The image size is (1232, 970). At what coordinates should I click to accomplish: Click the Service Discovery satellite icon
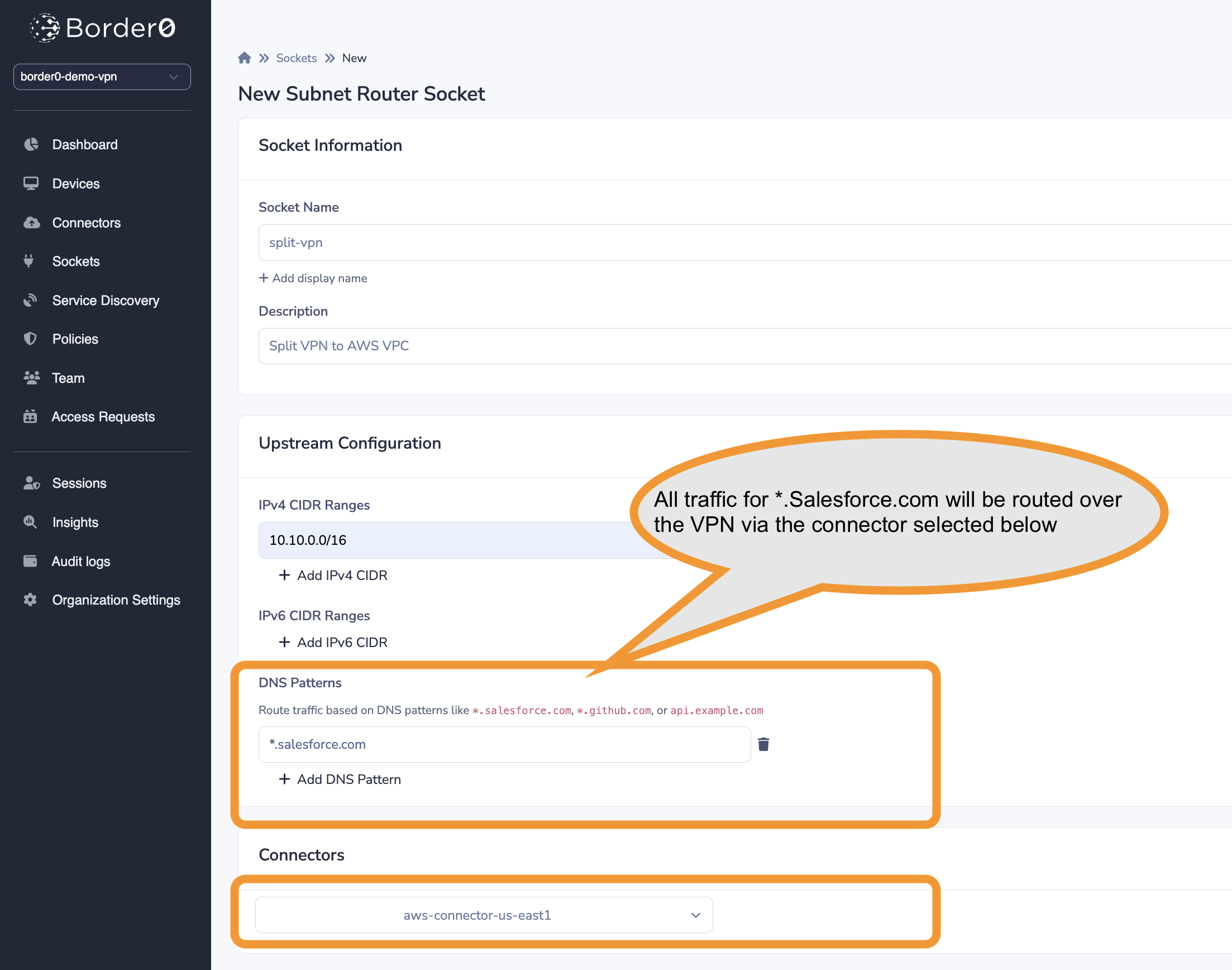tap(31, 300)
